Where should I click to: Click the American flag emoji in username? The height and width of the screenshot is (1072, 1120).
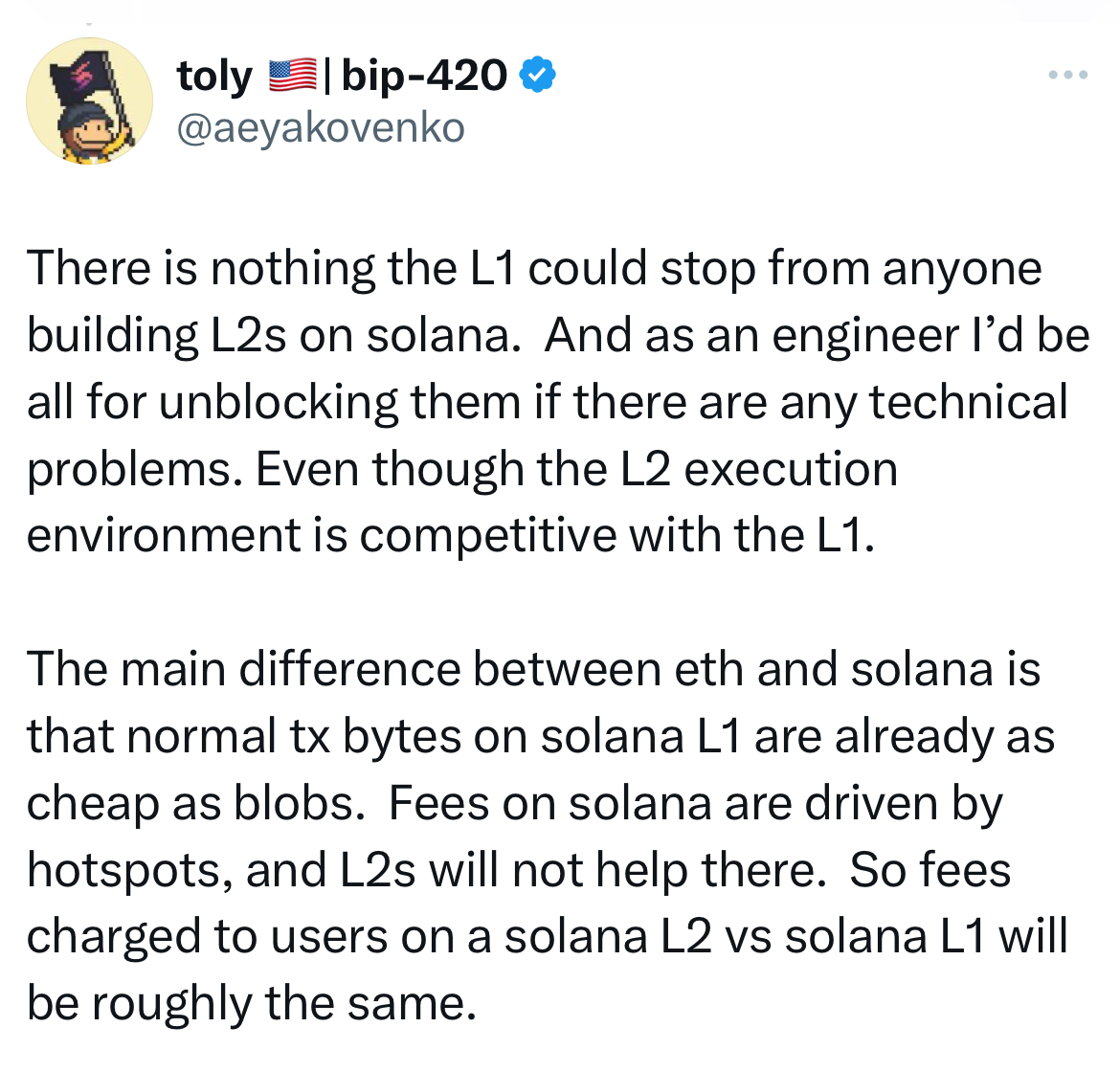coord(292,73)
